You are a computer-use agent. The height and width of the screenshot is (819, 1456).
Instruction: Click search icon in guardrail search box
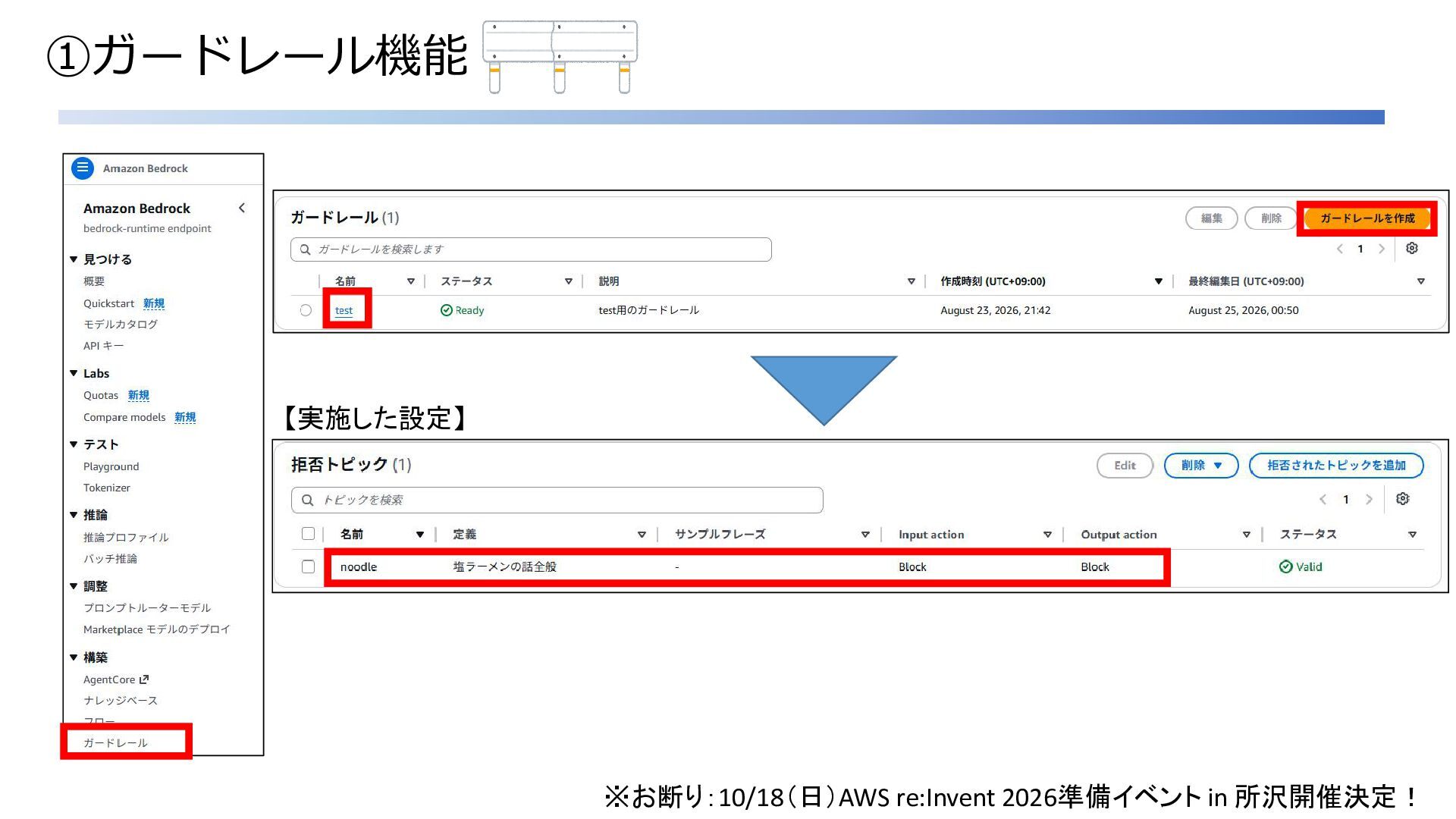pyautogui.click(x=305, y=249)
